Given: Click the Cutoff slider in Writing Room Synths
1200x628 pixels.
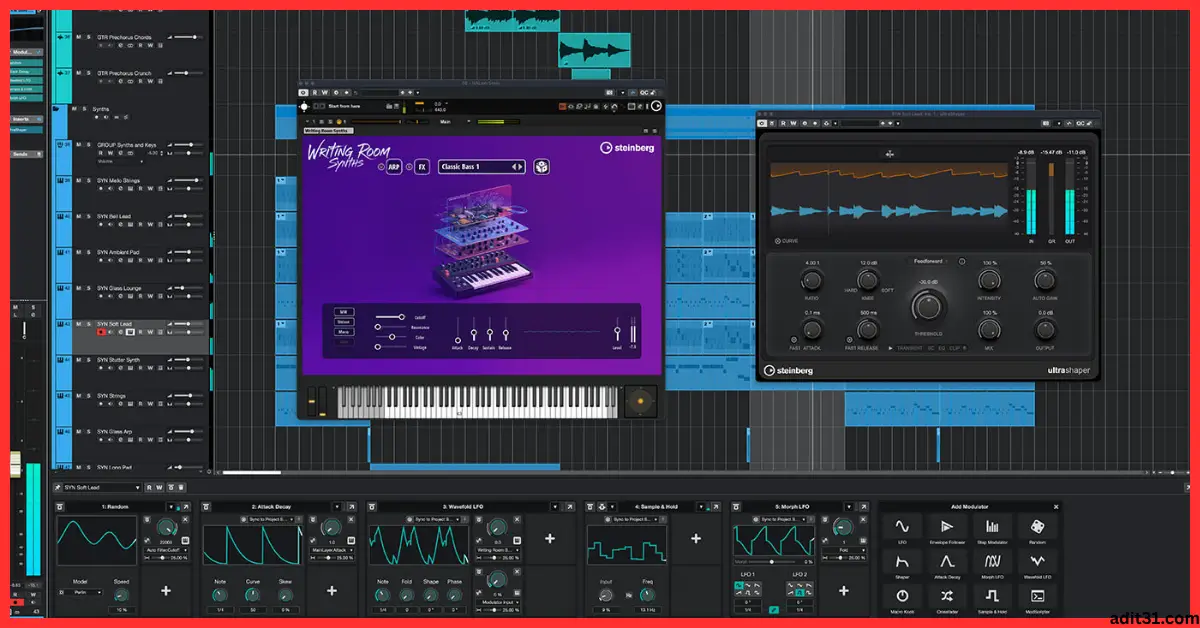Looking at the screenshot, I should pos(392,317).
